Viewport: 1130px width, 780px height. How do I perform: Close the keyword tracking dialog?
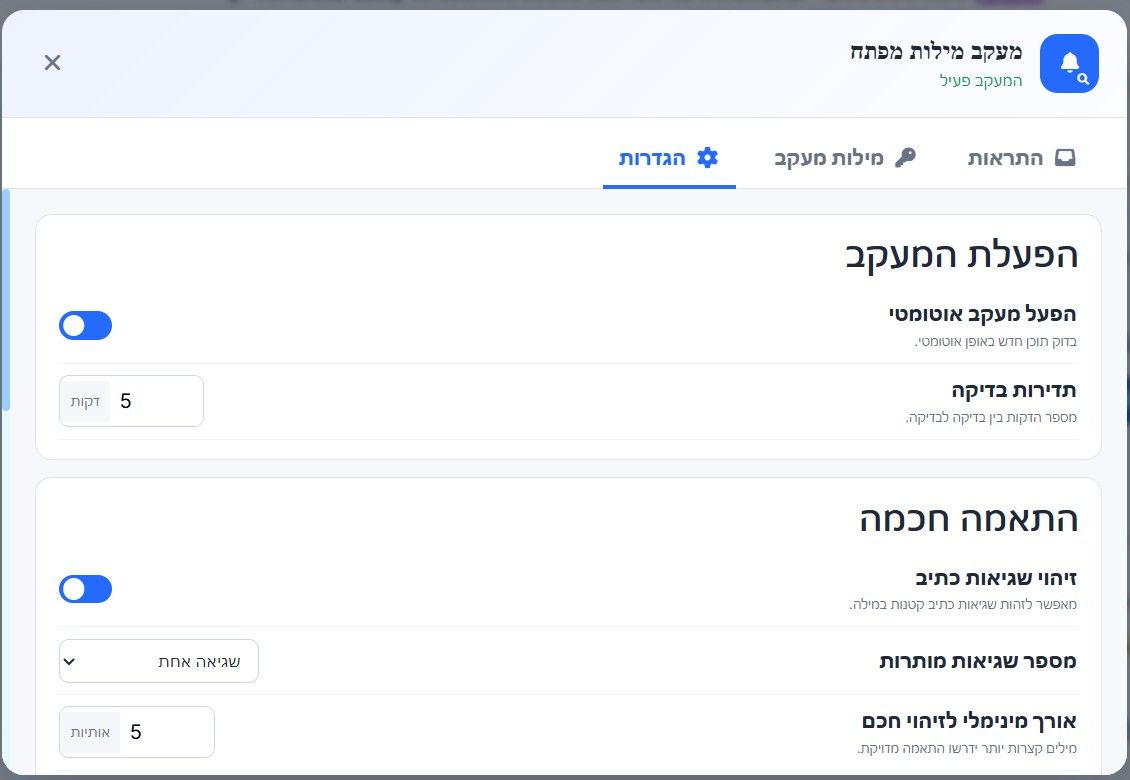(52, 63)
